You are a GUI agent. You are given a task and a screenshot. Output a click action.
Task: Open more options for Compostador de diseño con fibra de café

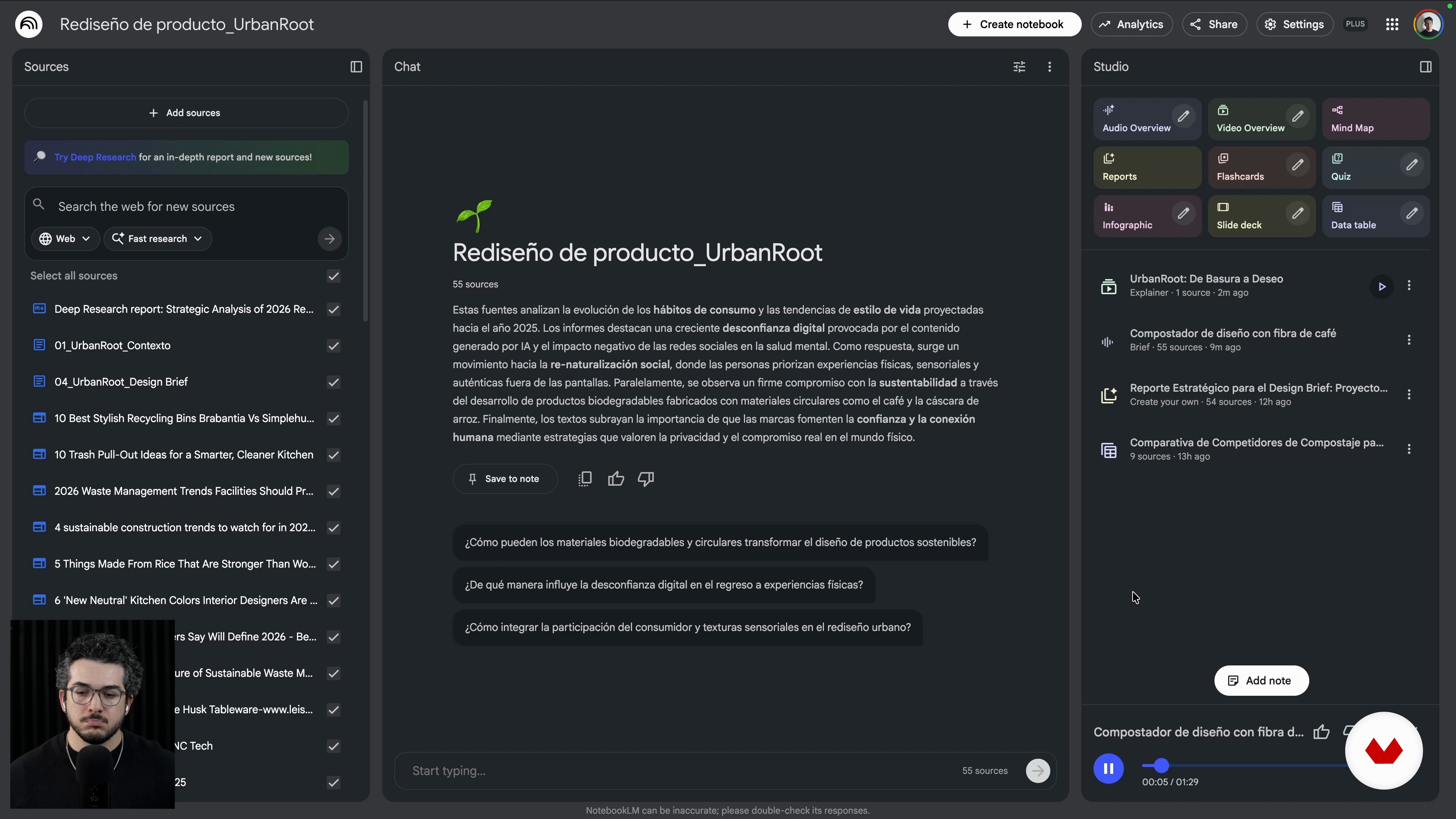pos(1409,340)
